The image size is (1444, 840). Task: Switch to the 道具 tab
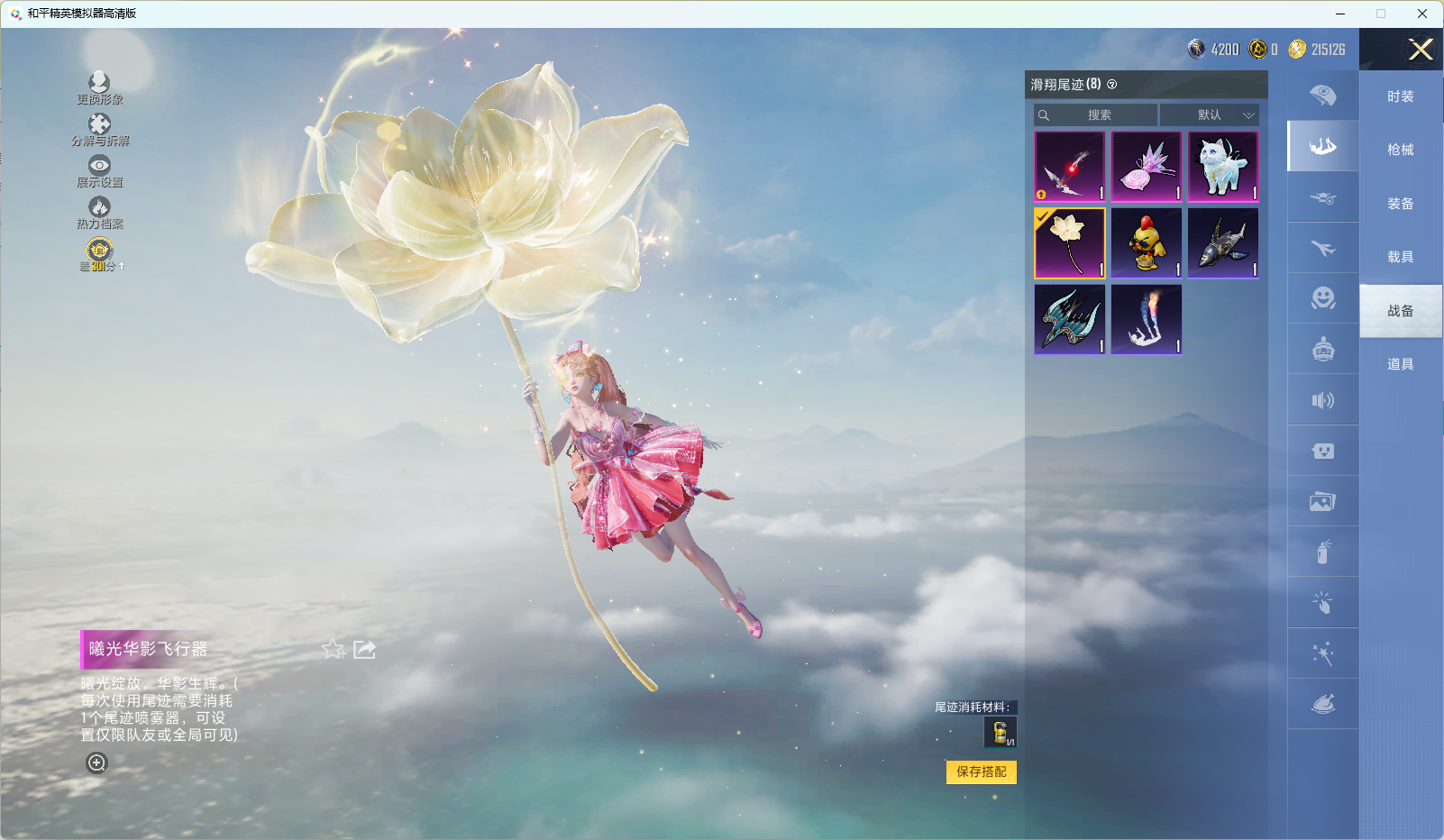click(1401, 364)
